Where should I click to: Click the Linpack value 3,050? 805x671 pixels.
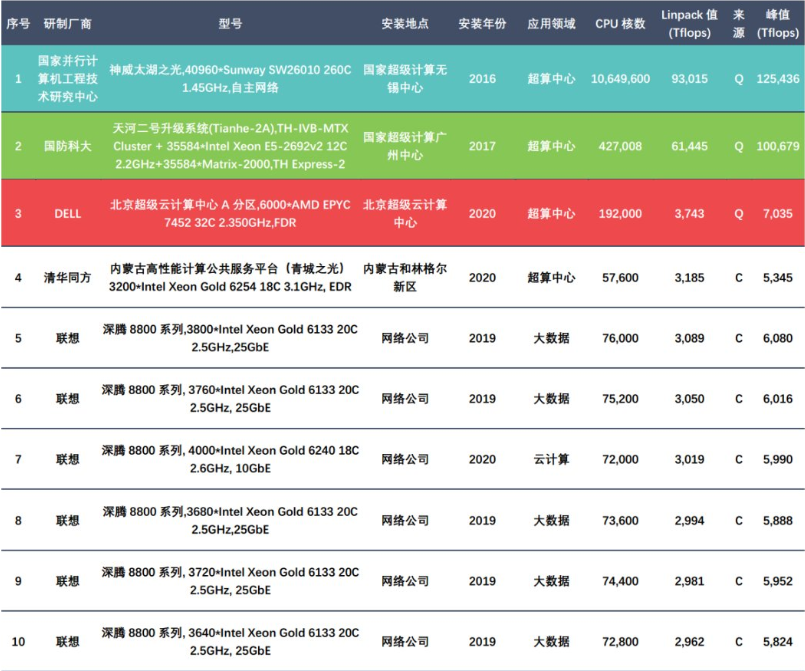[689, 399]
